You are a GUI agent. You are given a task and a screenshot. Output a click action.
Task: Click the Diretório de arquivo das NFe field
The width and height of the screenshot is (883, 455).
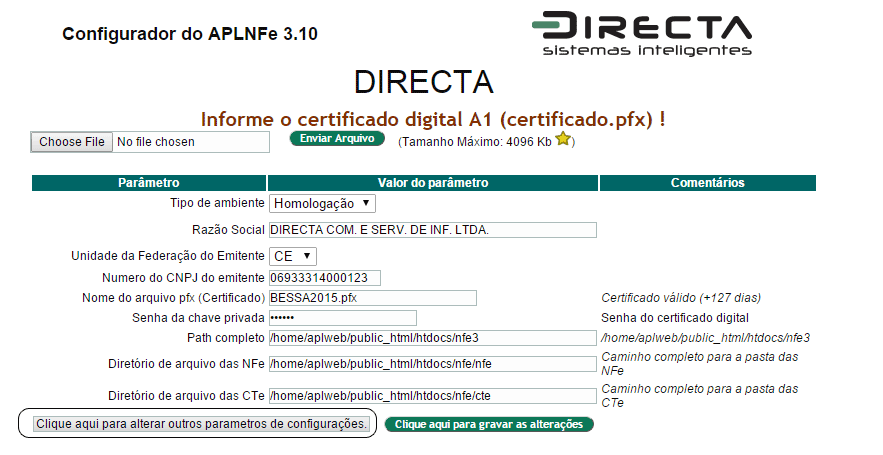[432, 364]
